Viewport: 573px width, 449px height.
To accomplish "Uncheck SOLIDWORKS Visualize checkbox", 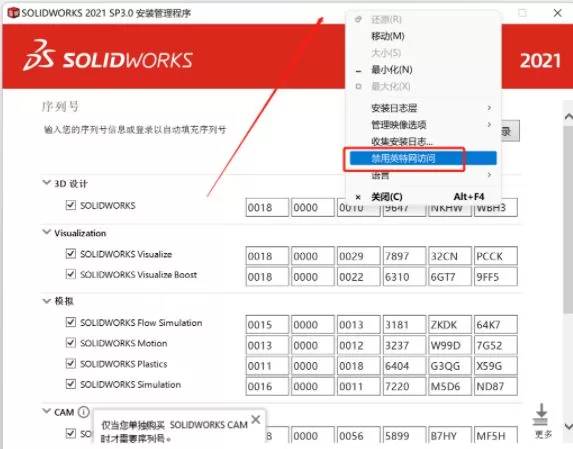I will click(x=71, y=254).
